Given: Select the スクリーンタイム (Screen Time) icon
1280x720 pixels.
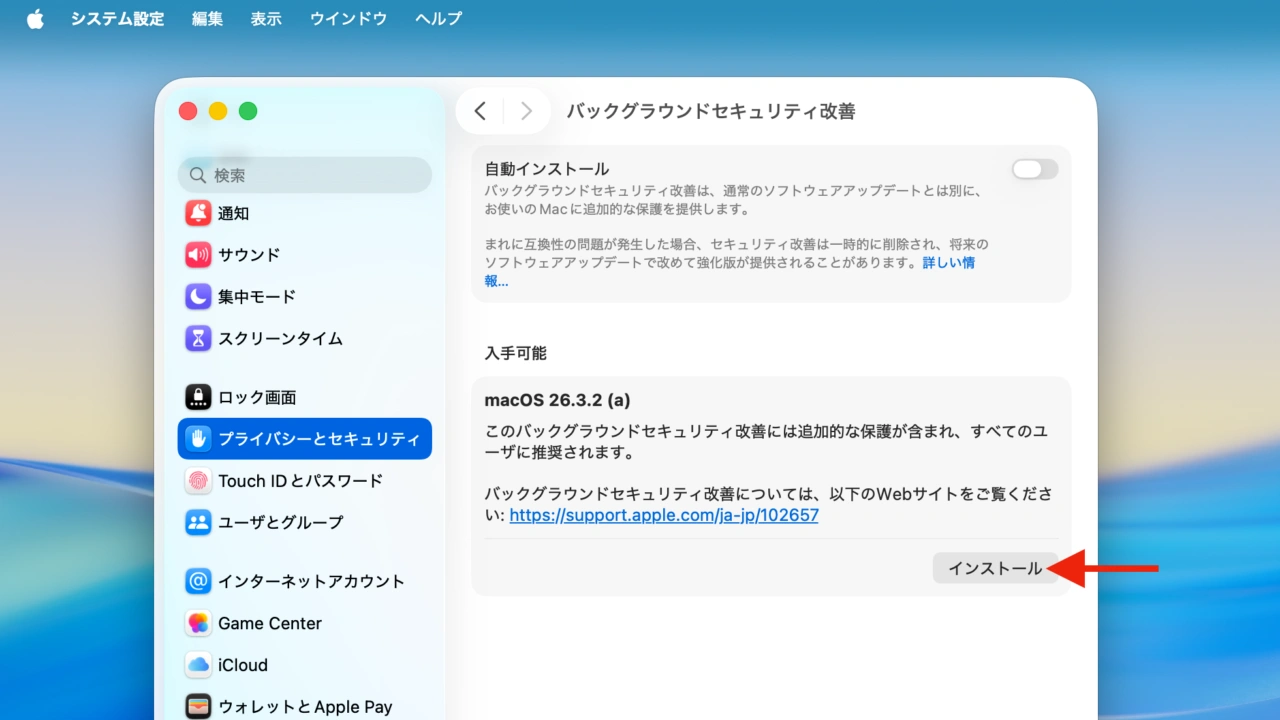Looking at the screenshot, I should click(x=199, y=338).
